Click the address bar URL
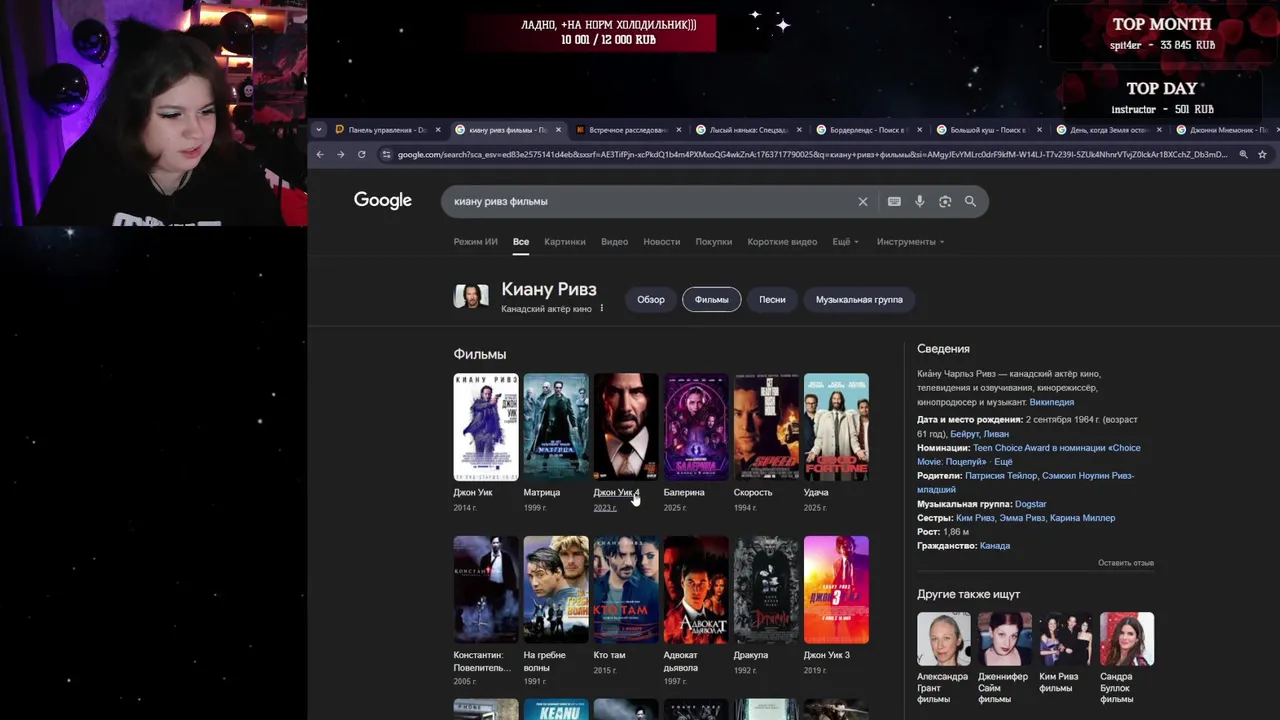 click(812, 154)
